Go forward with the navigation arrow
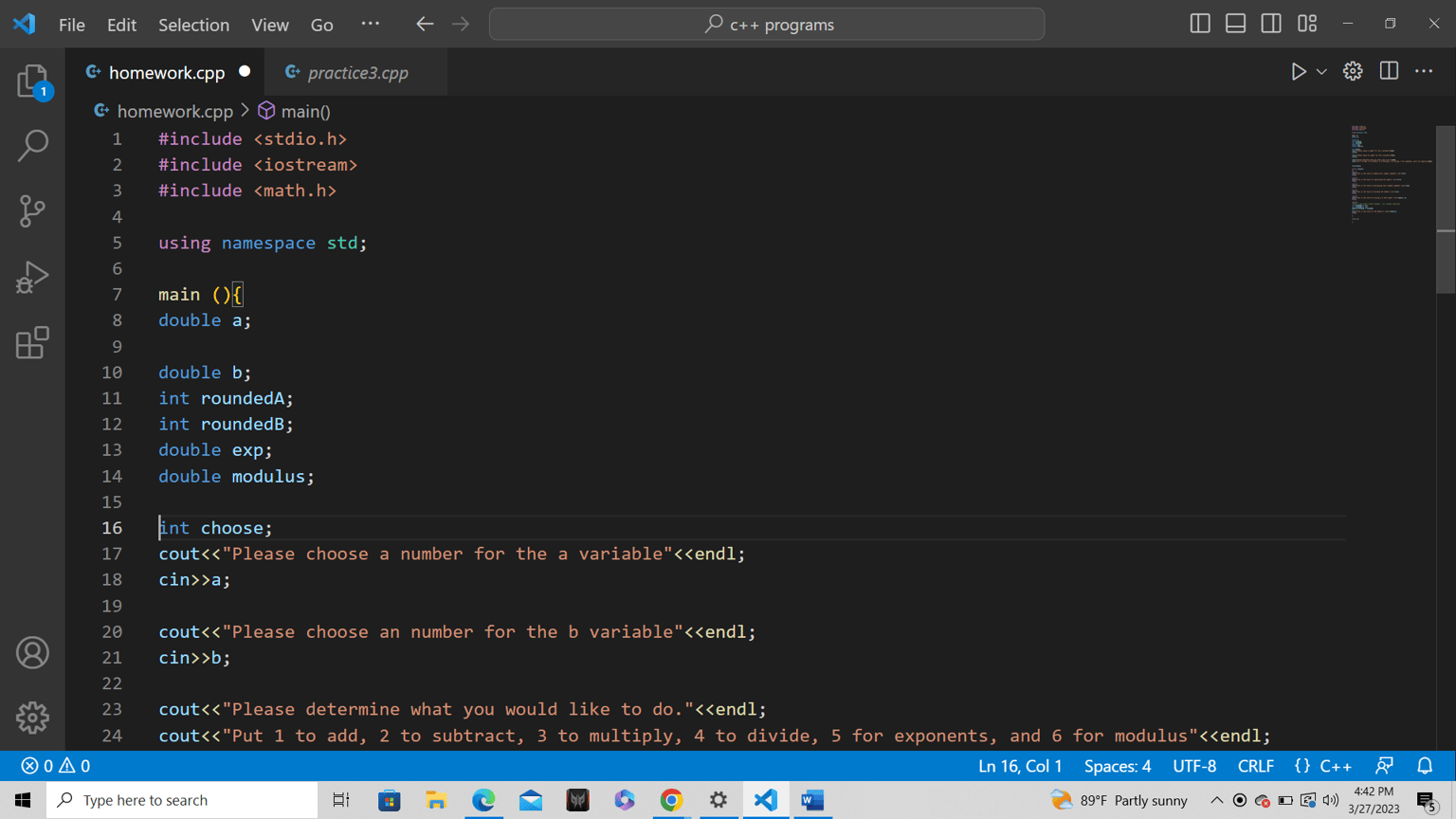 [x=461, y=25]
